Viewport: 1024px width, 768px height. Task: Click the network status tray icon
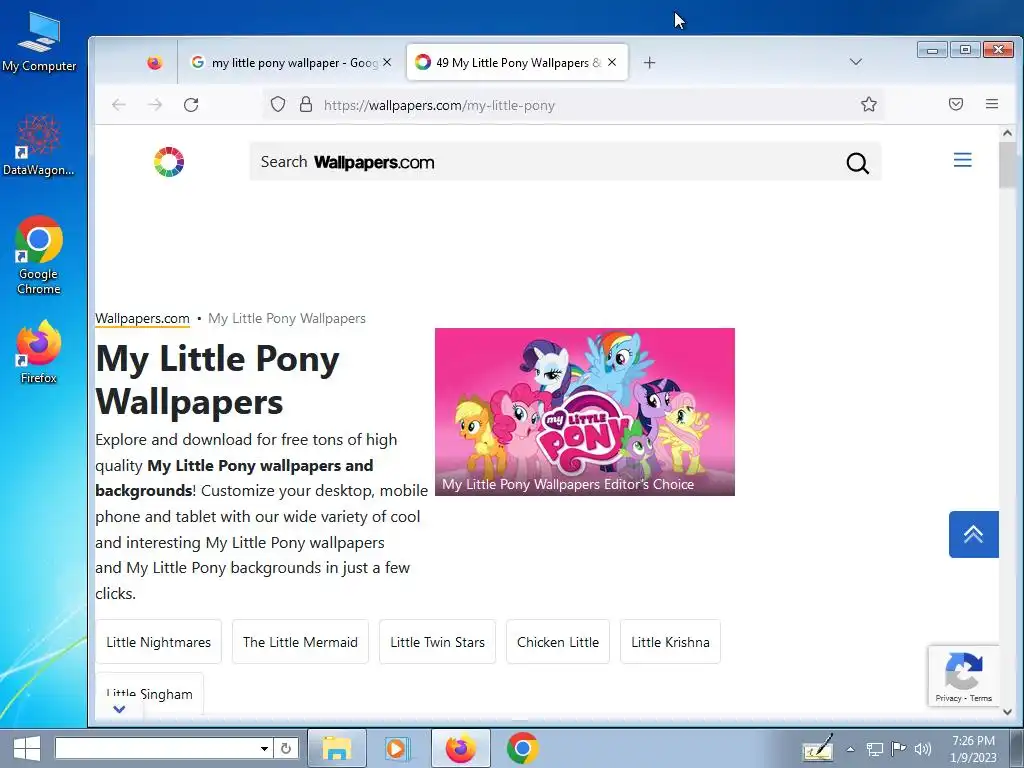tap(874, 749)
